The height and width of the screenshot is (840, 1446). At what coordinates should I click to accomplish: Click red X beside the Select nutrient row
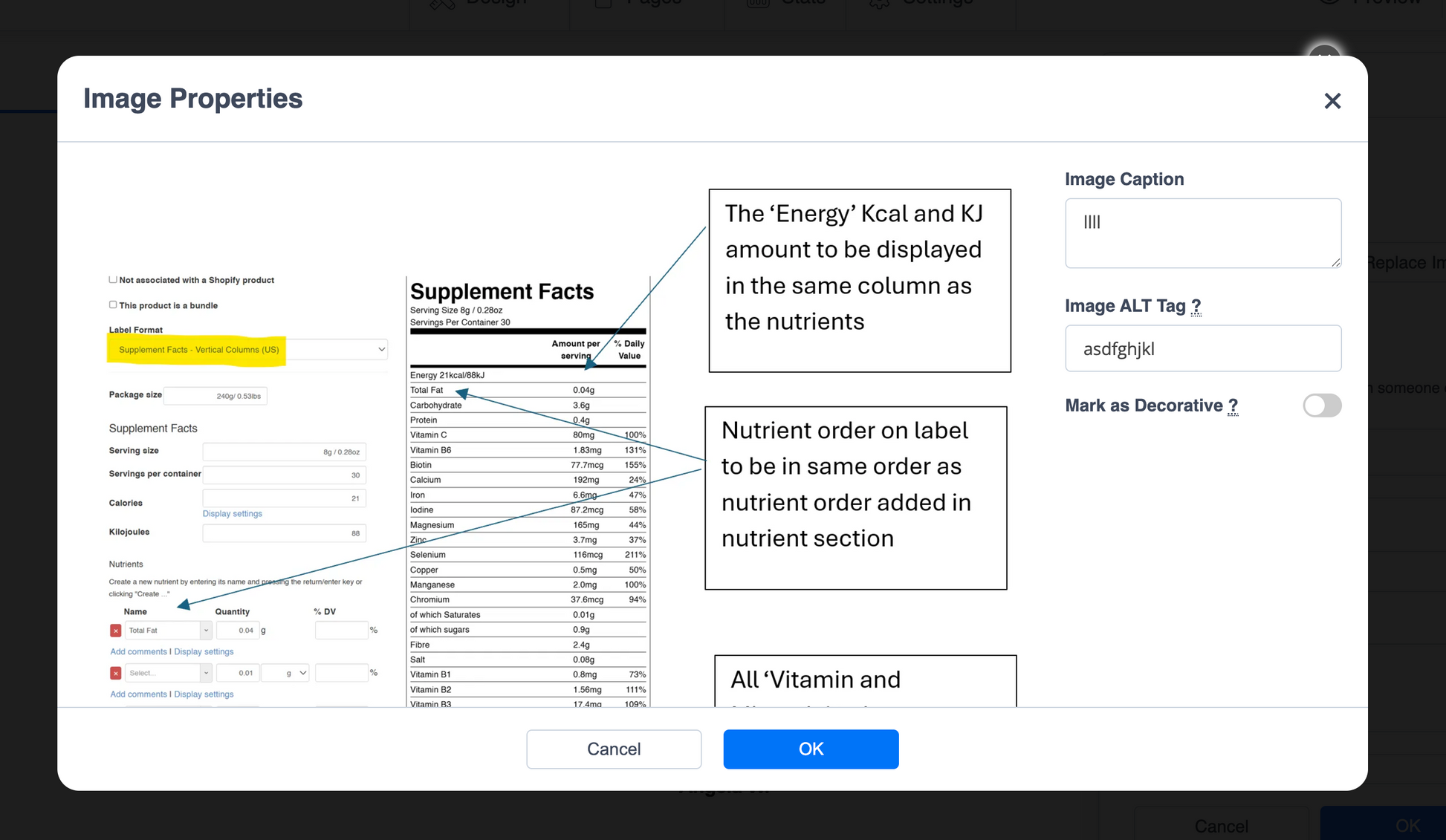[115, 673]
